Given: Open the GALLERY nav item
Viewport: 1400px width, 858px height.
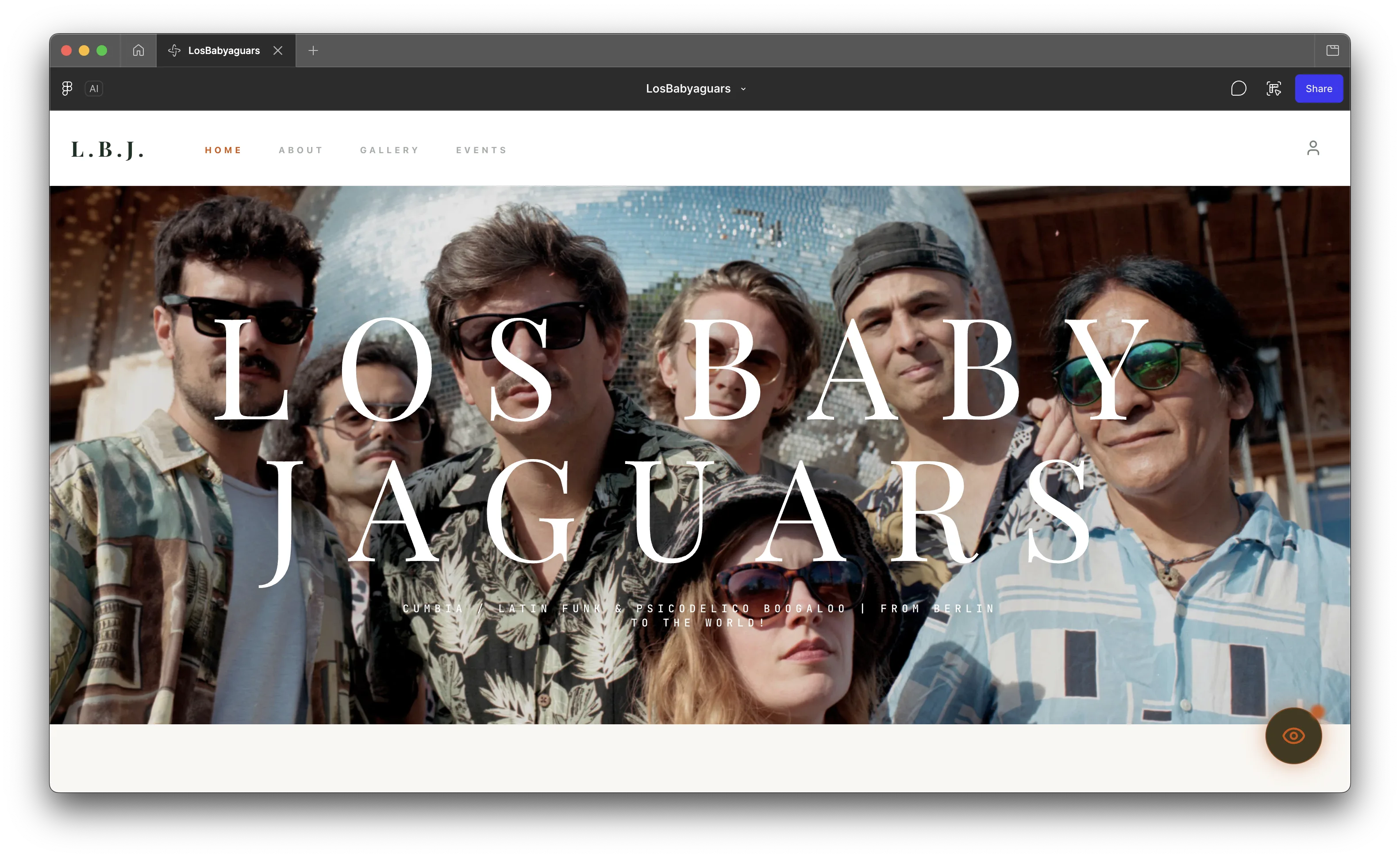Looking at the screenshot, I should (x=389, y=150).
